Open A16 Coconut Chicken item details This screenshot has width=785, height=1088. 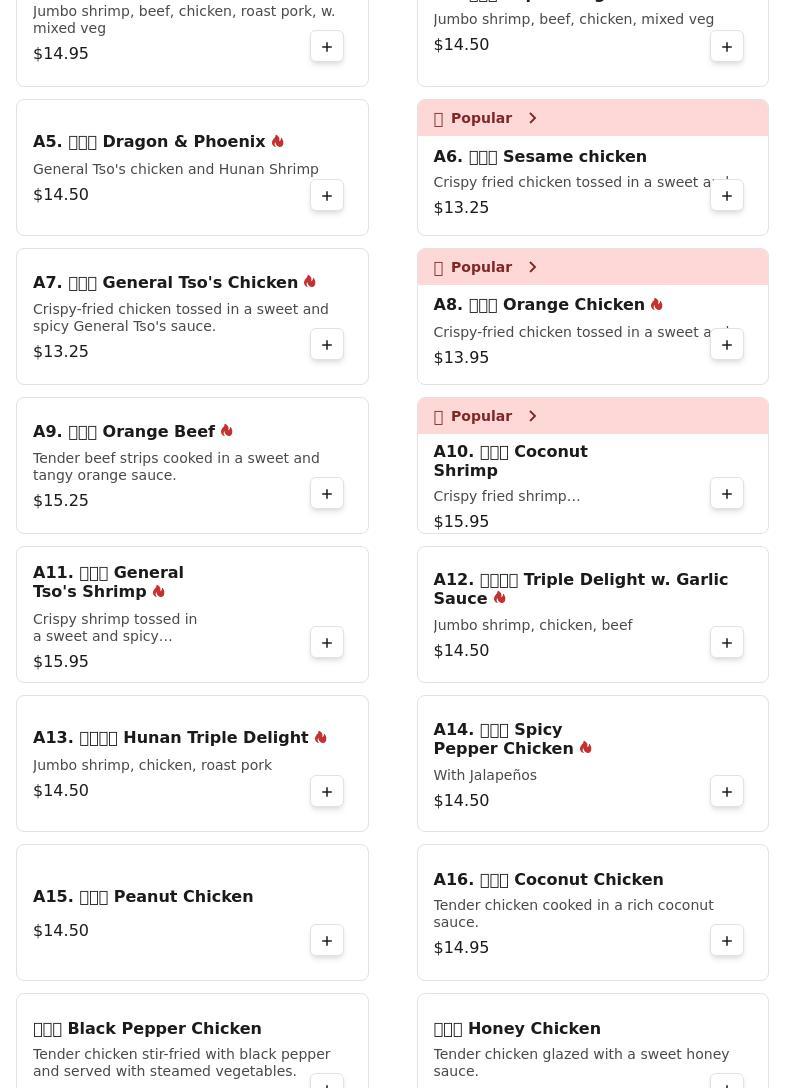[548, 880]
